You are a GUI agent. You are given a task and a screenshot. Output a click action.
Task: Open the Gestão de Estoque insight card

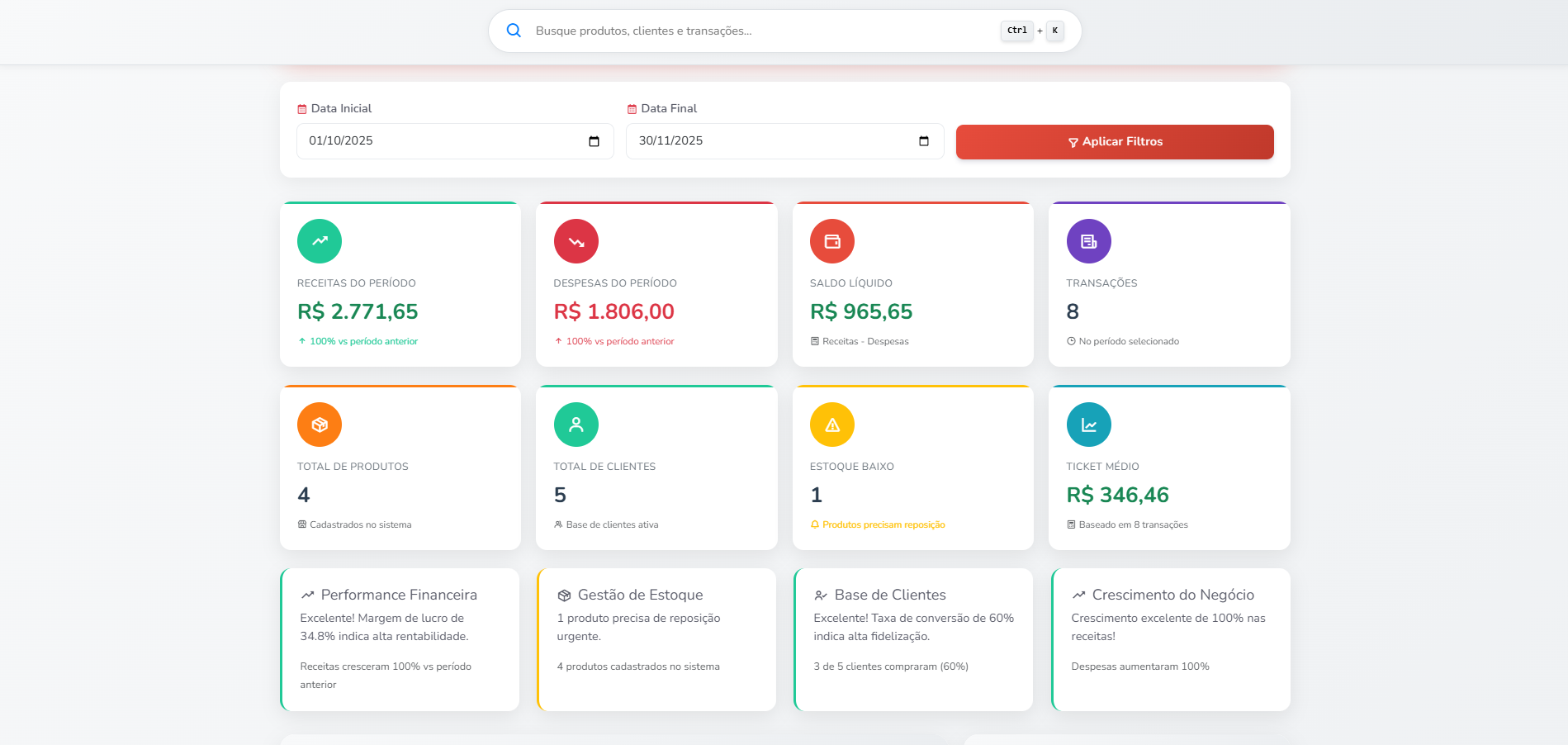point(657,639)
